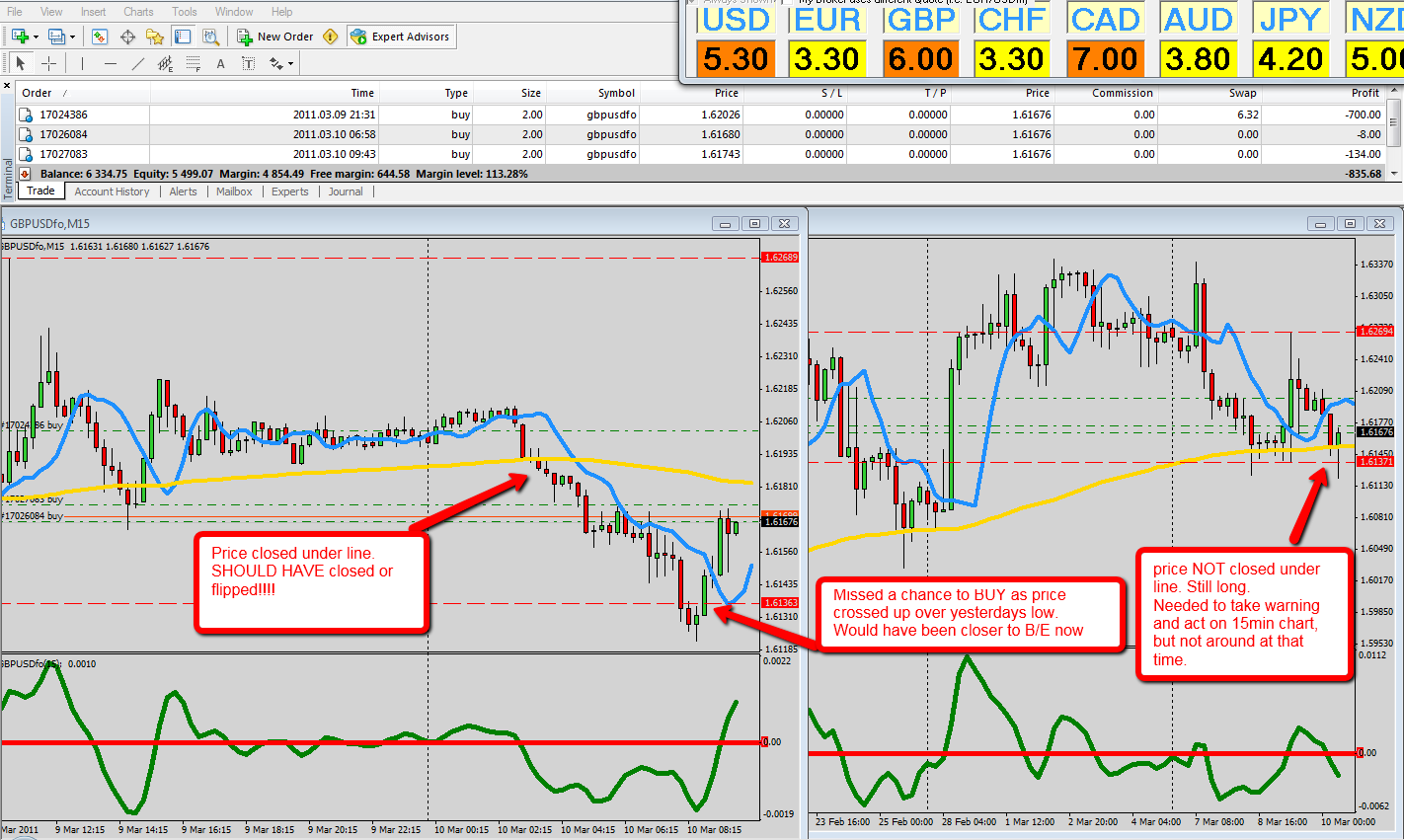The image size is (1404, 840).
Task: Open the Tools menu
Action: (185, 12)
